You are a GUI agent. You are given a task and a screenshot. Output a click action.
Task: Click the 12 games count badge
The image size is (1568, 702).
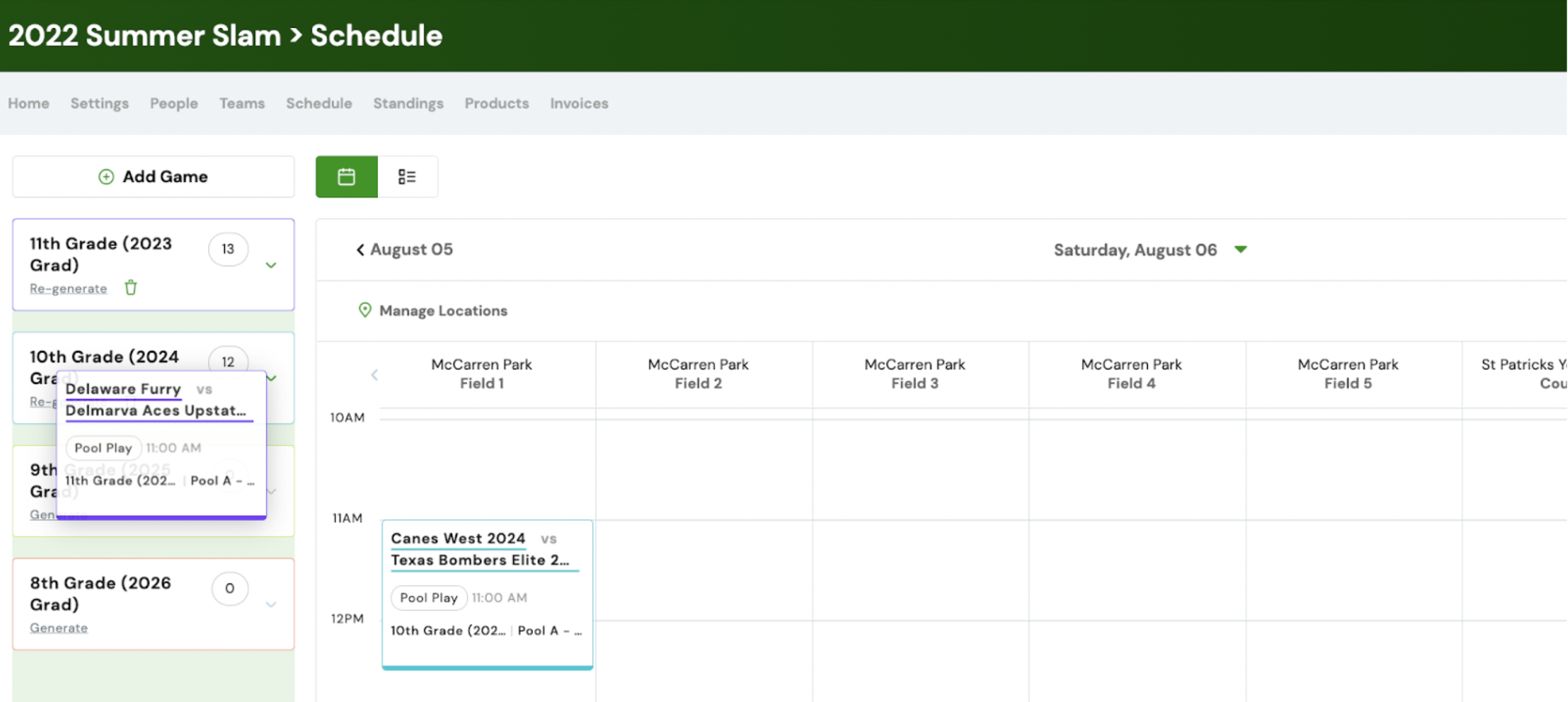228,360
